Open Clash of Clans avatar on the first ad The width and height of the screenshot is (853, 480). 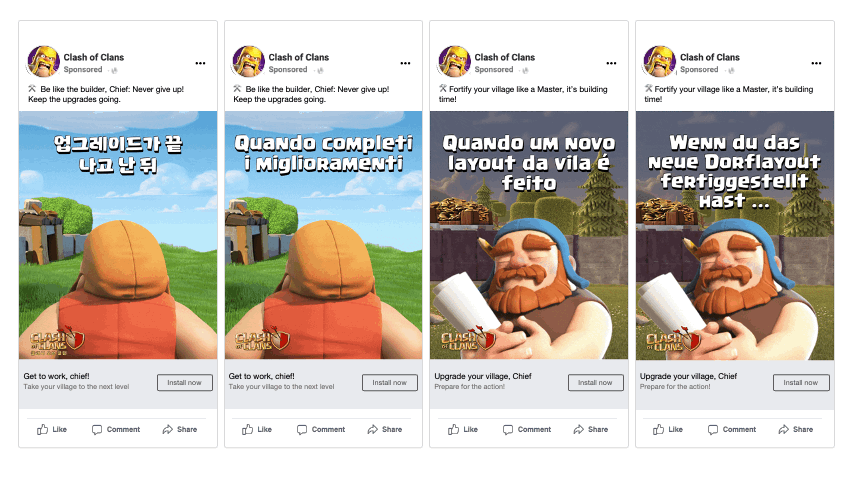pyautogui.click(x=44, y=61)
